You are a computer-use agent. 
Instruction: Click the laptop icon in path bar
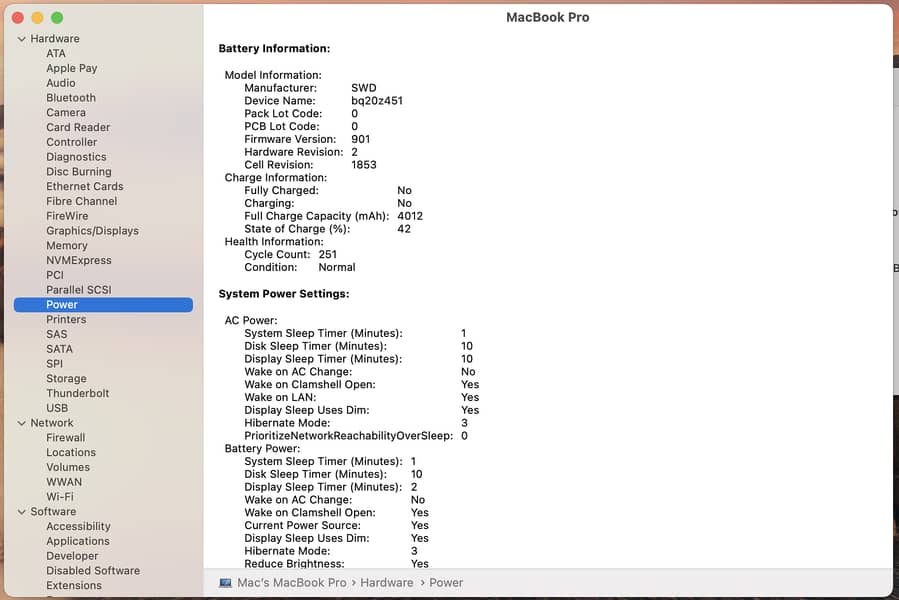coord(225,583)
